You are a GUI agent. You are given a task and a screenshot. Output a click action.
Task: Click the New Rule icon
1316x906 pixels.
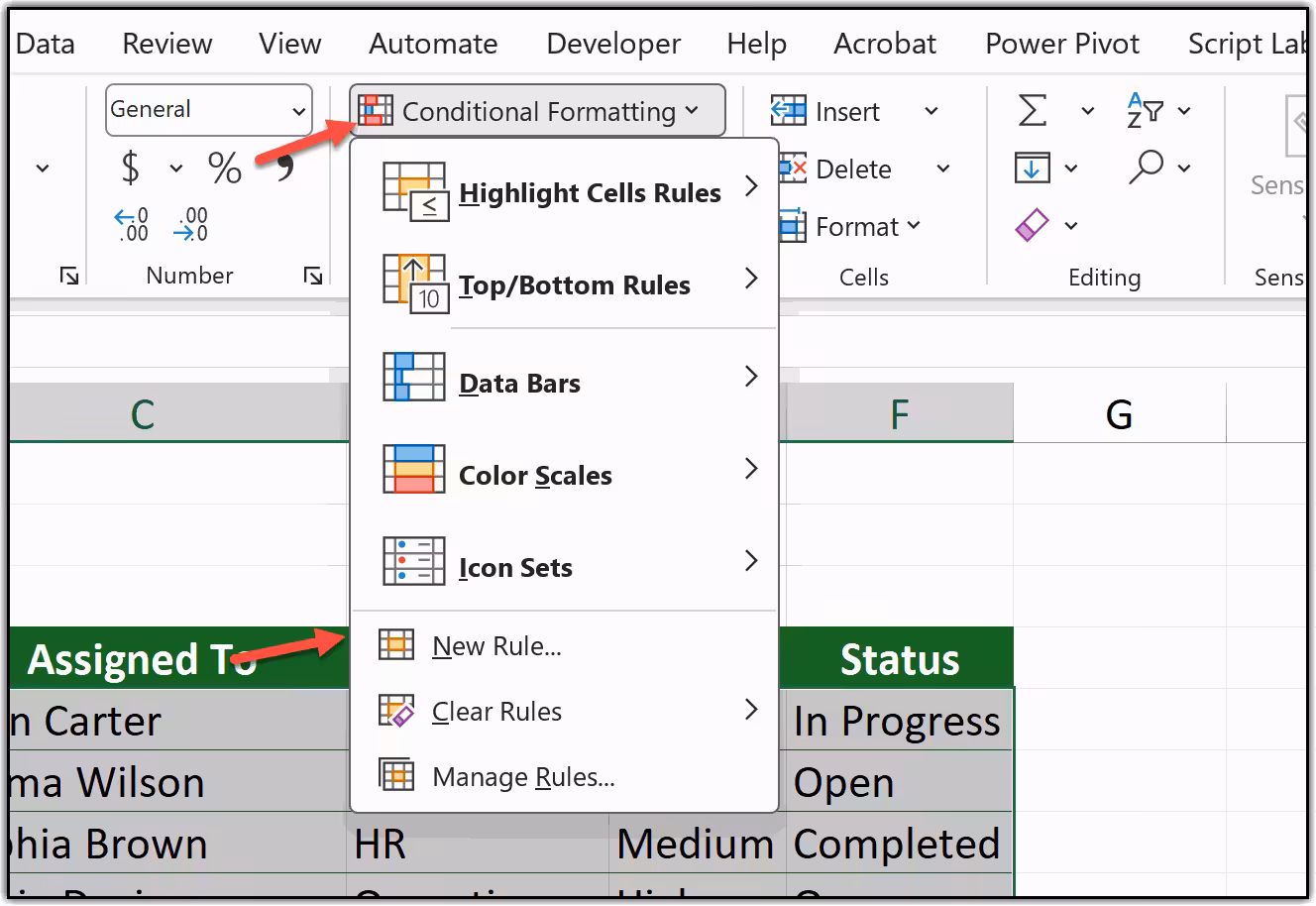coord(396,645)
